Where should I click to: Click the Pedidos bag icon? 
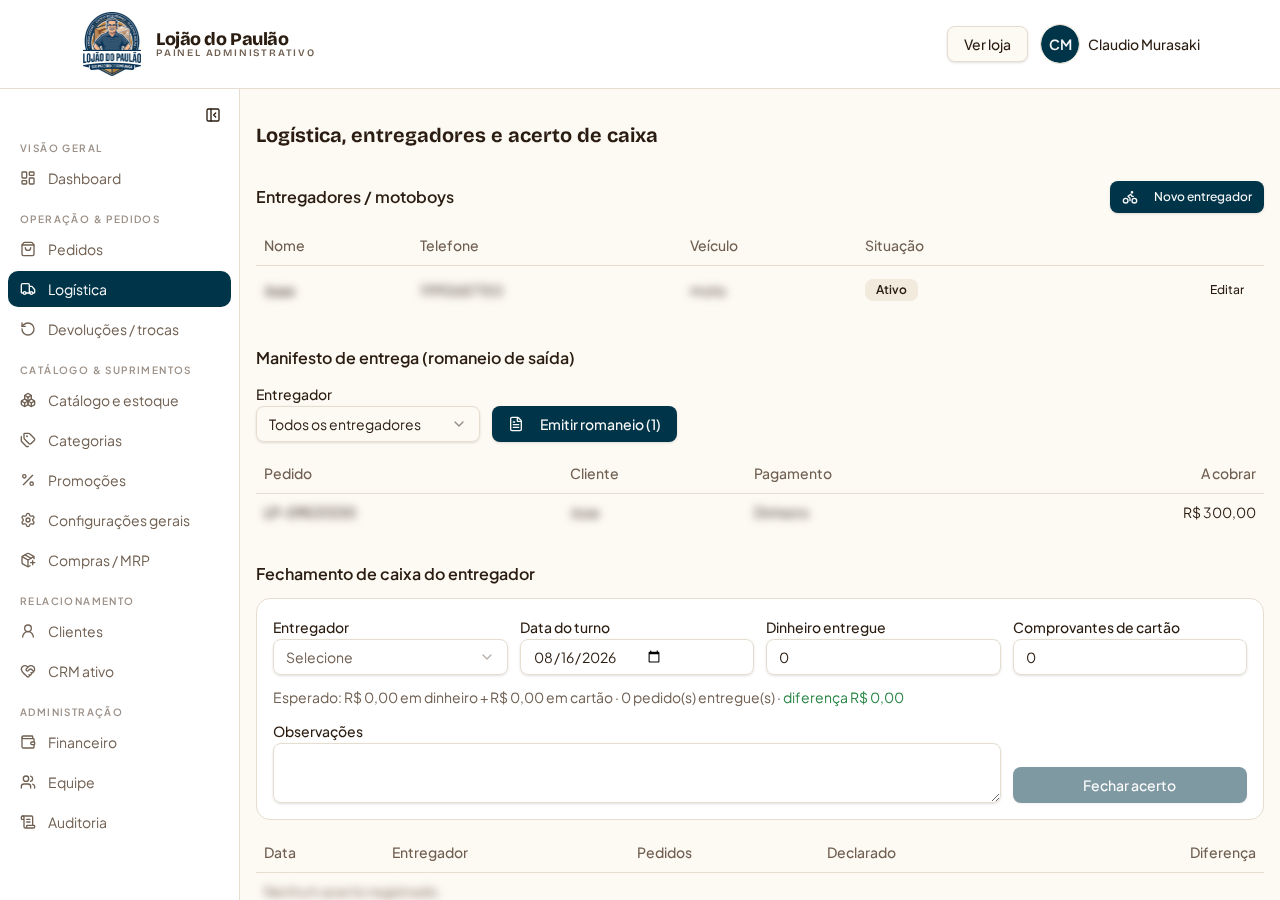[x=28, y=249]
